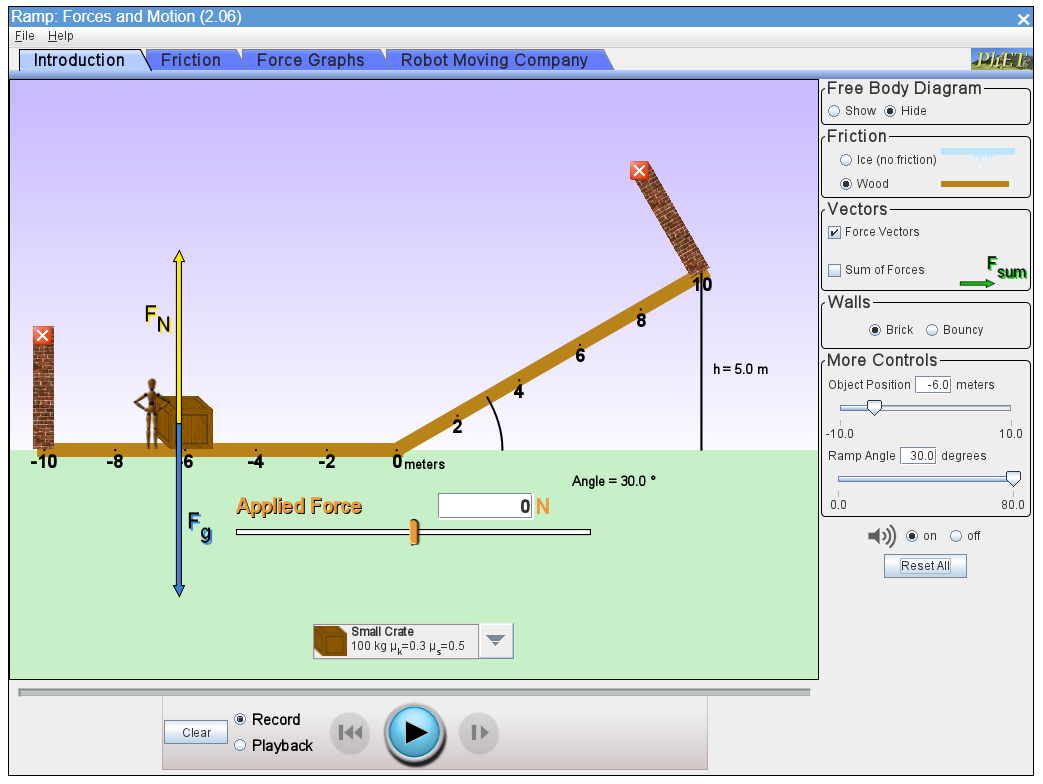Click the ice friction surface swatch
The width and height of the screenshot is (1043, 784).
click(978, 156)
